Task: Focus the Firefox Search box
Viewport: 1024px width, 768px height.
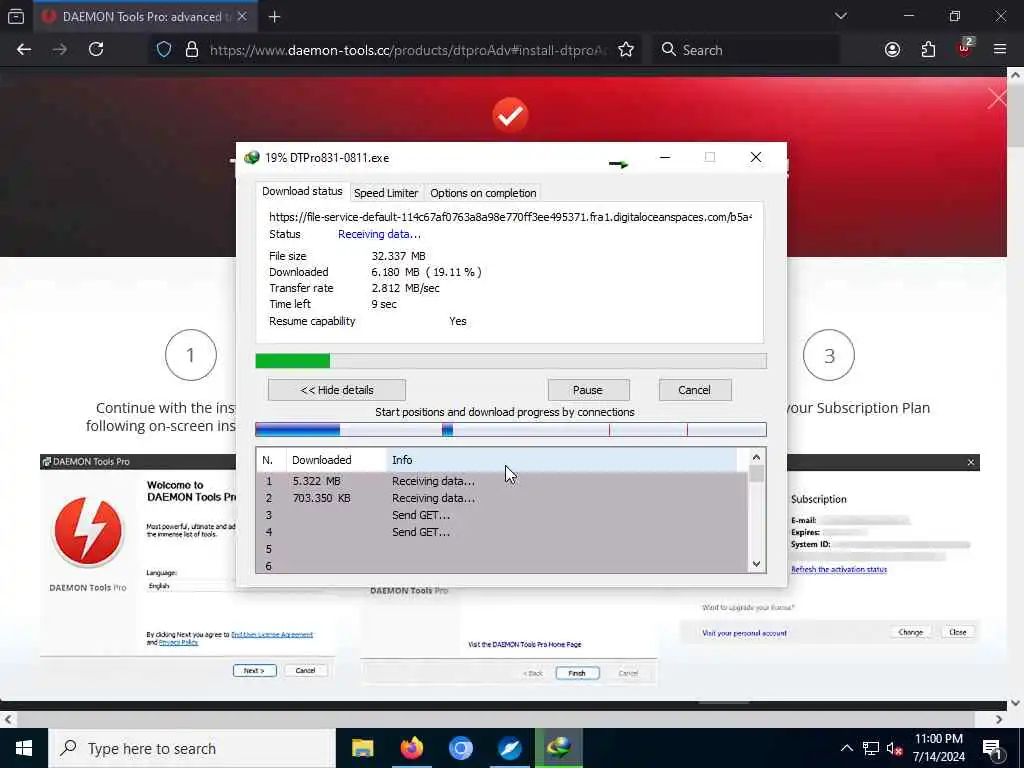Action: [746, 50]
